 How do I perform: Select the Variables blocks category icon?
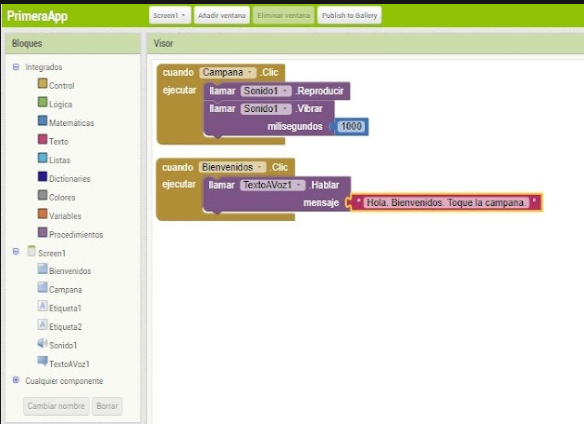click(x=42, y=213)
